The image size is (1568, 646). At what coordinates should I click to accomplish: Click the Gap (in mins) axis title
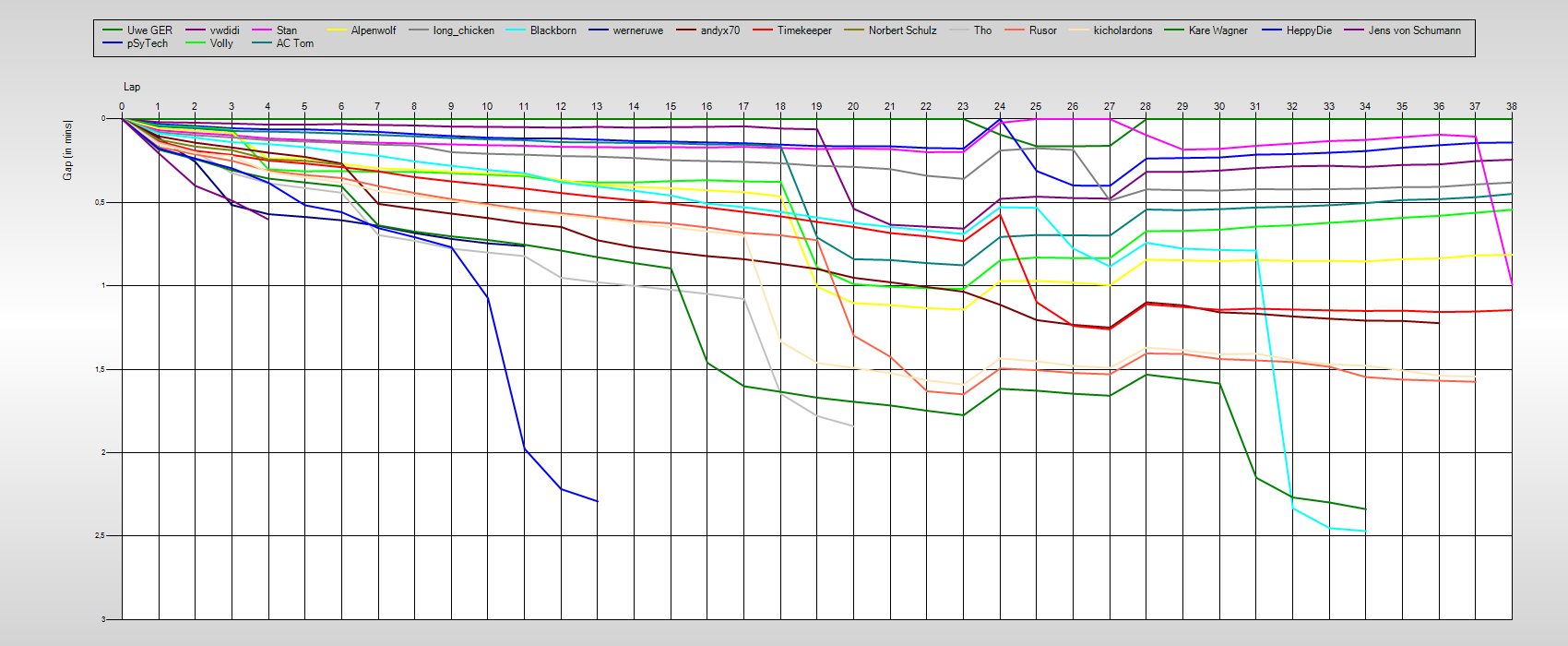pos(67,150)
